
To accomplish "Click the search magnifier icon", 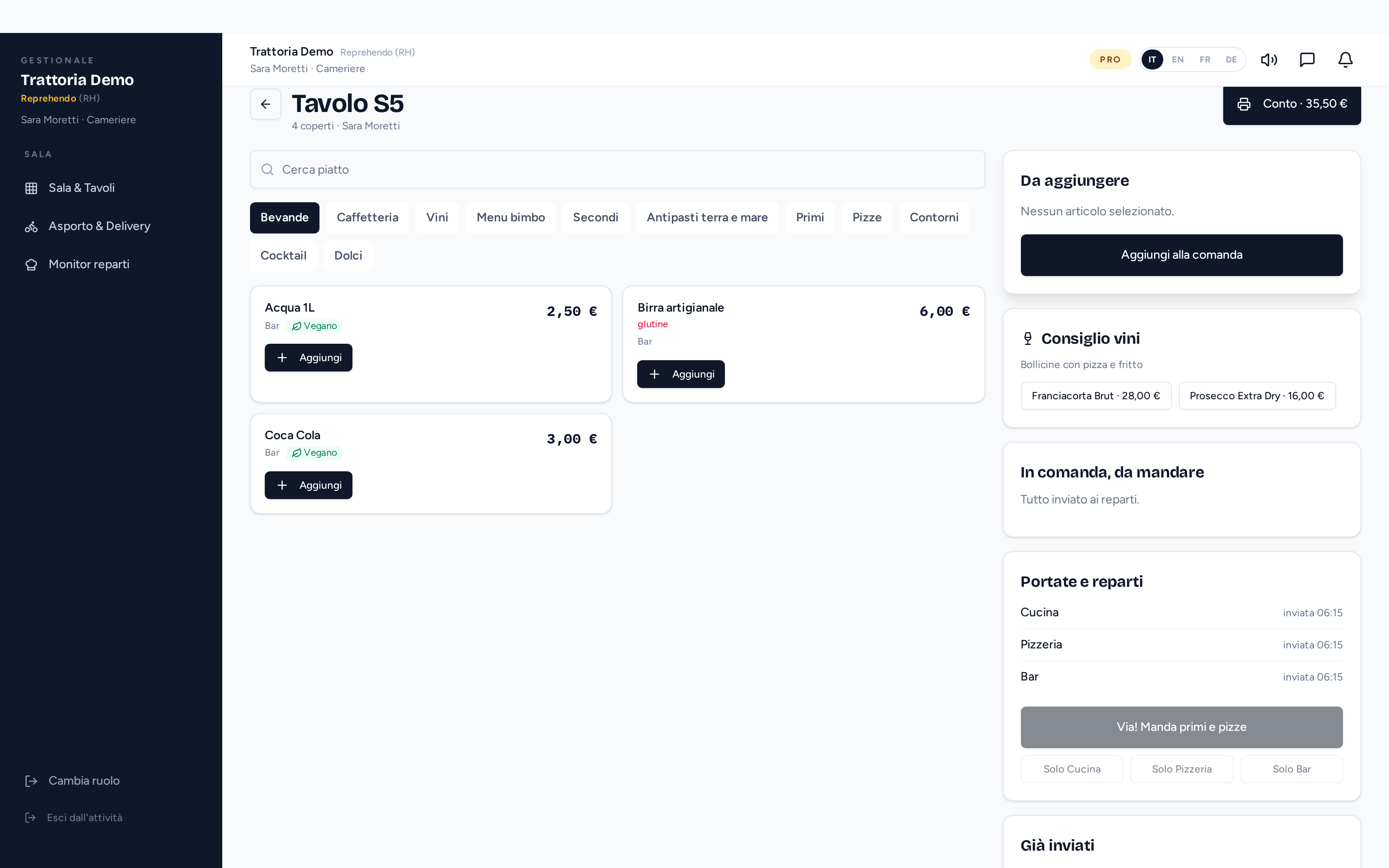I will point(267,169).
